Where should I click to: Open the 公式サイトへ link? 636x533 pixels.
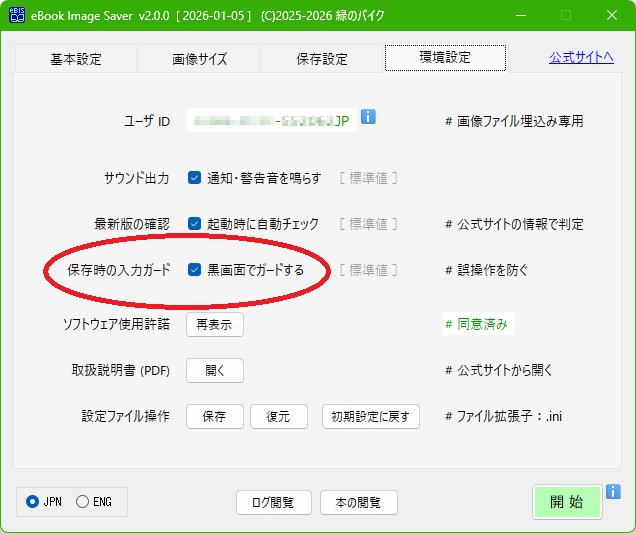(x=581, y=58)
